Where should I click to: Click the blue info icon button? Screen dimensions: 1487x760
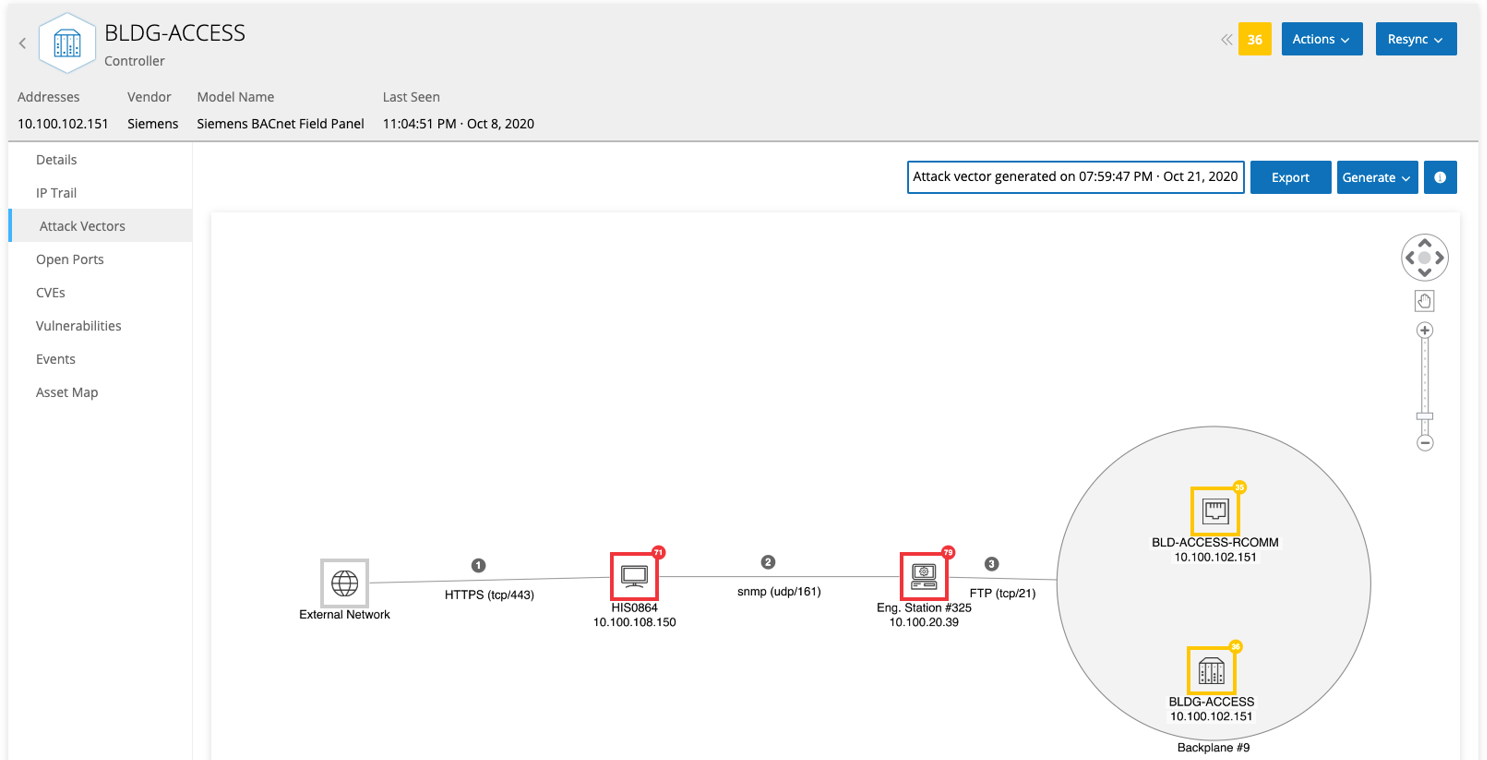click(x=1440, y=177)
